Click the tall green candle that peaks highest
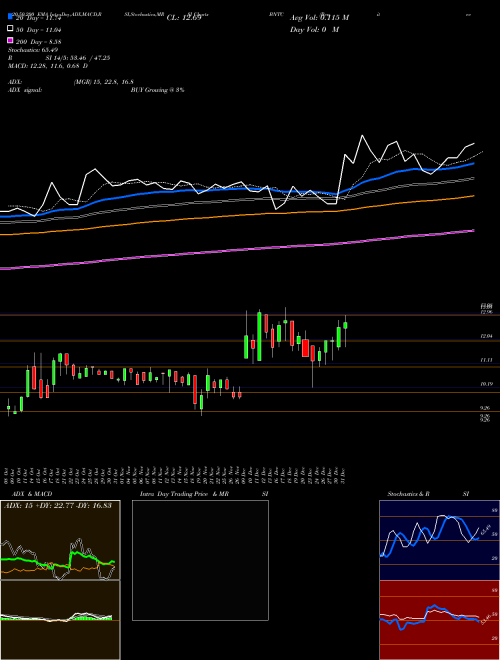500x660 pixels. tap(259, 336)
